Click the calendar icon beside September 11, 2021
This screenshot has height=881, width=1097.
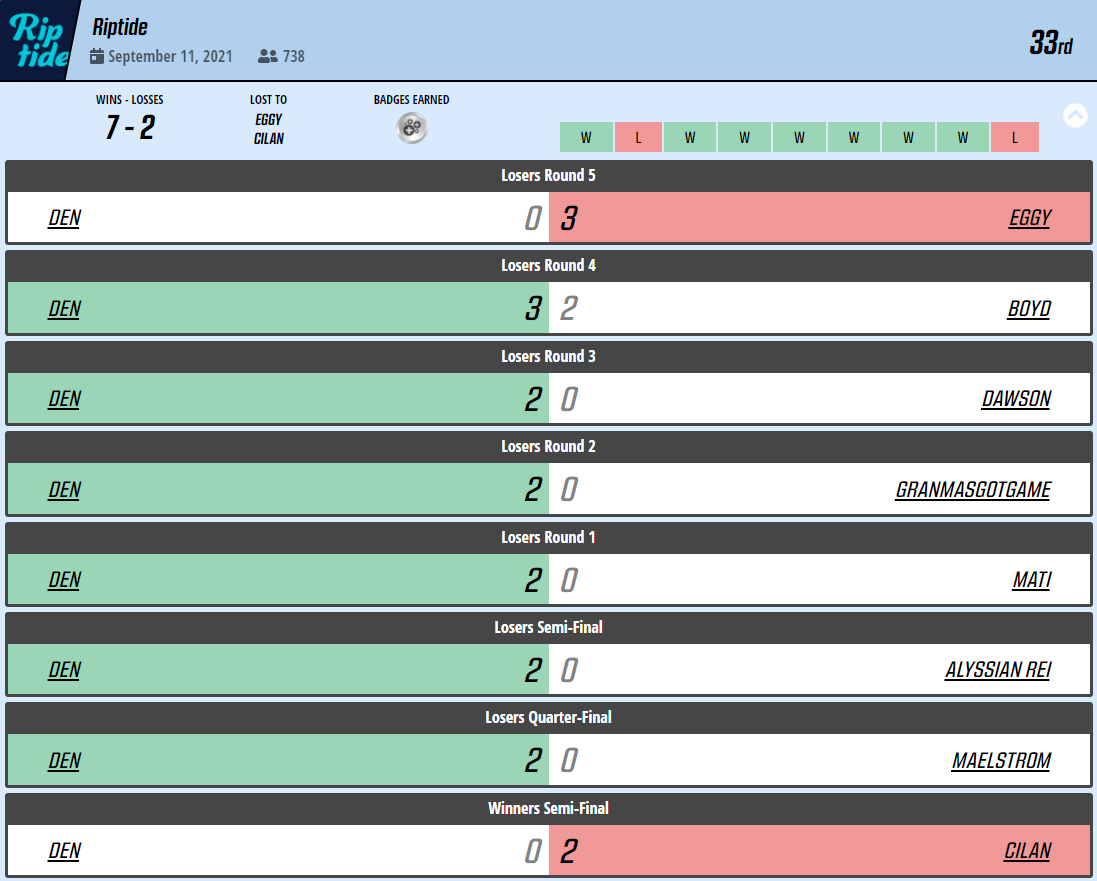pos(96,57)
